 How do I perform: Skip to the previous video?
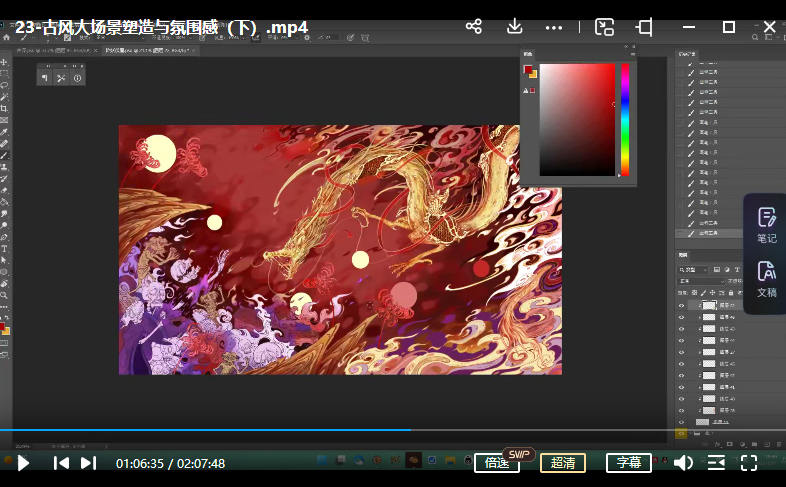point(61,463)
